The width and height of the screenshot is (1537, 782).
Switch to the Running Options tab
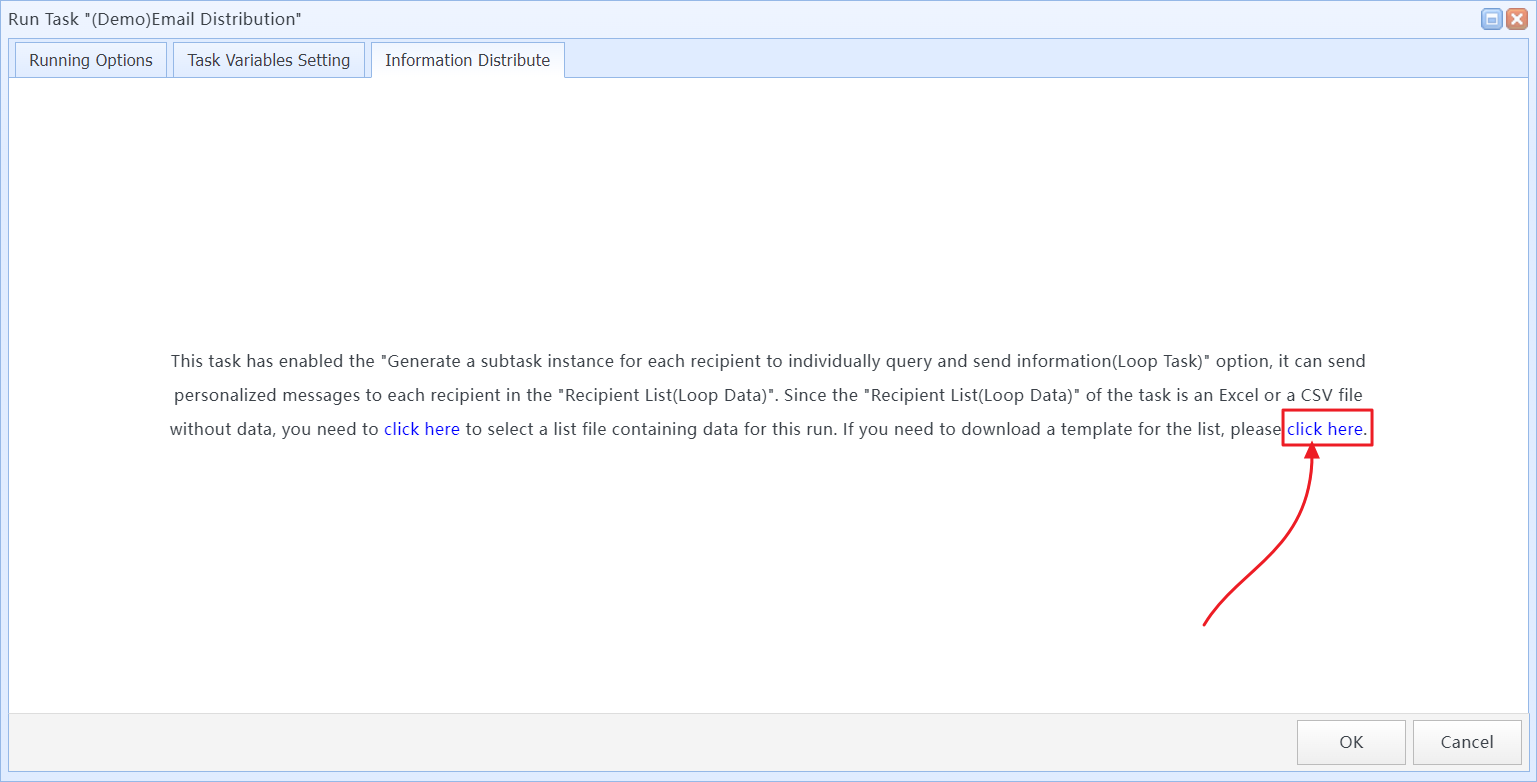point(90,60)
